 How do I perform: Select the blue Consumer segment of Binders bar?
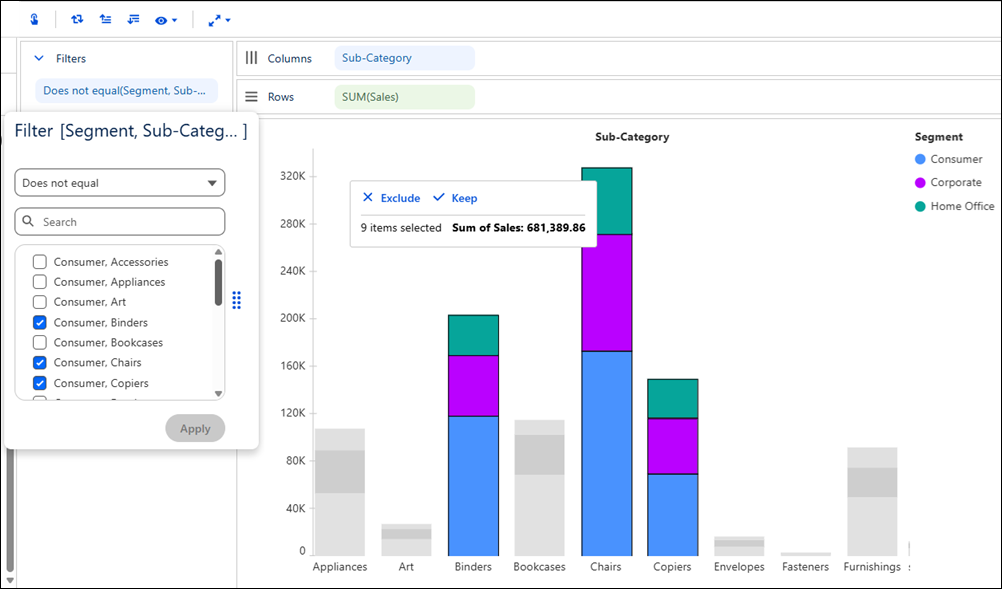click(474, 486)
